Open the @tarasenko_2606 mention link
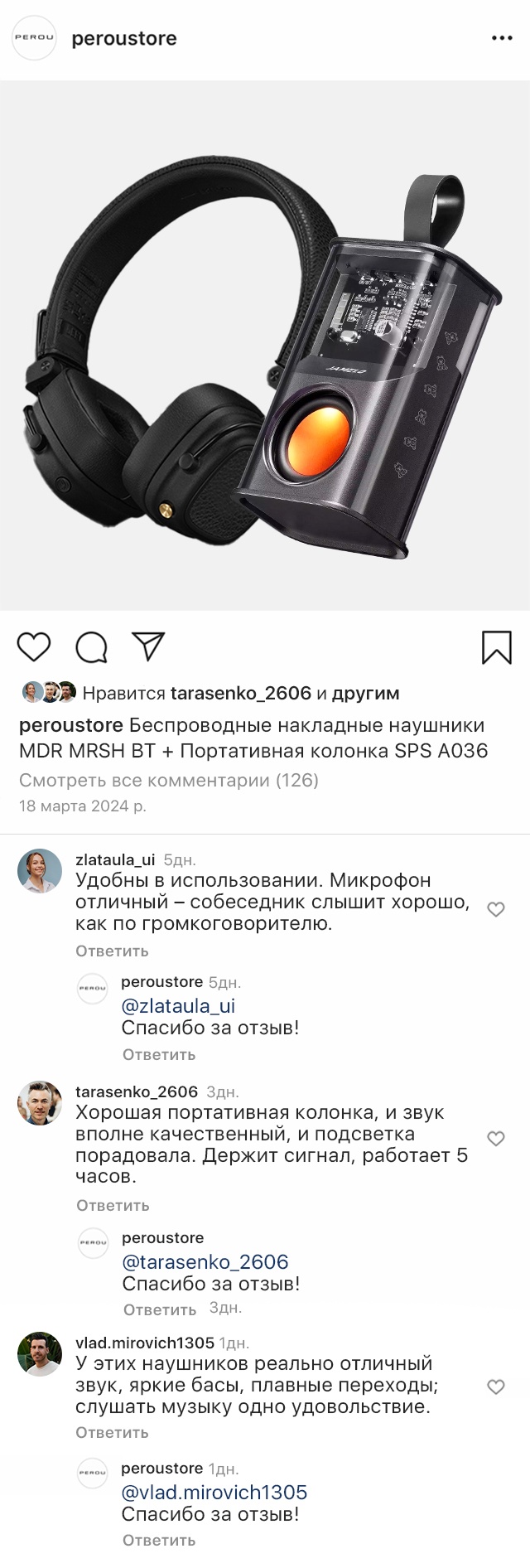The height and width of the screenshot is (1568, 530). 205,1262
